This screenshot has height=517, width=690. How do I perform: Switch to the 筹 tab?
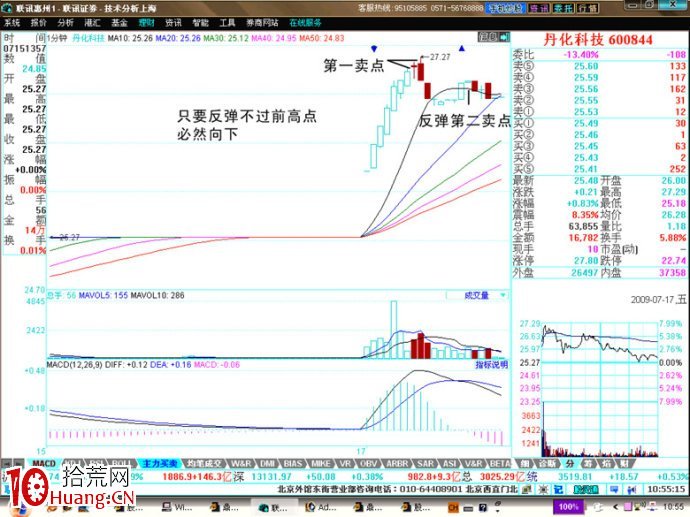[588, 463]
